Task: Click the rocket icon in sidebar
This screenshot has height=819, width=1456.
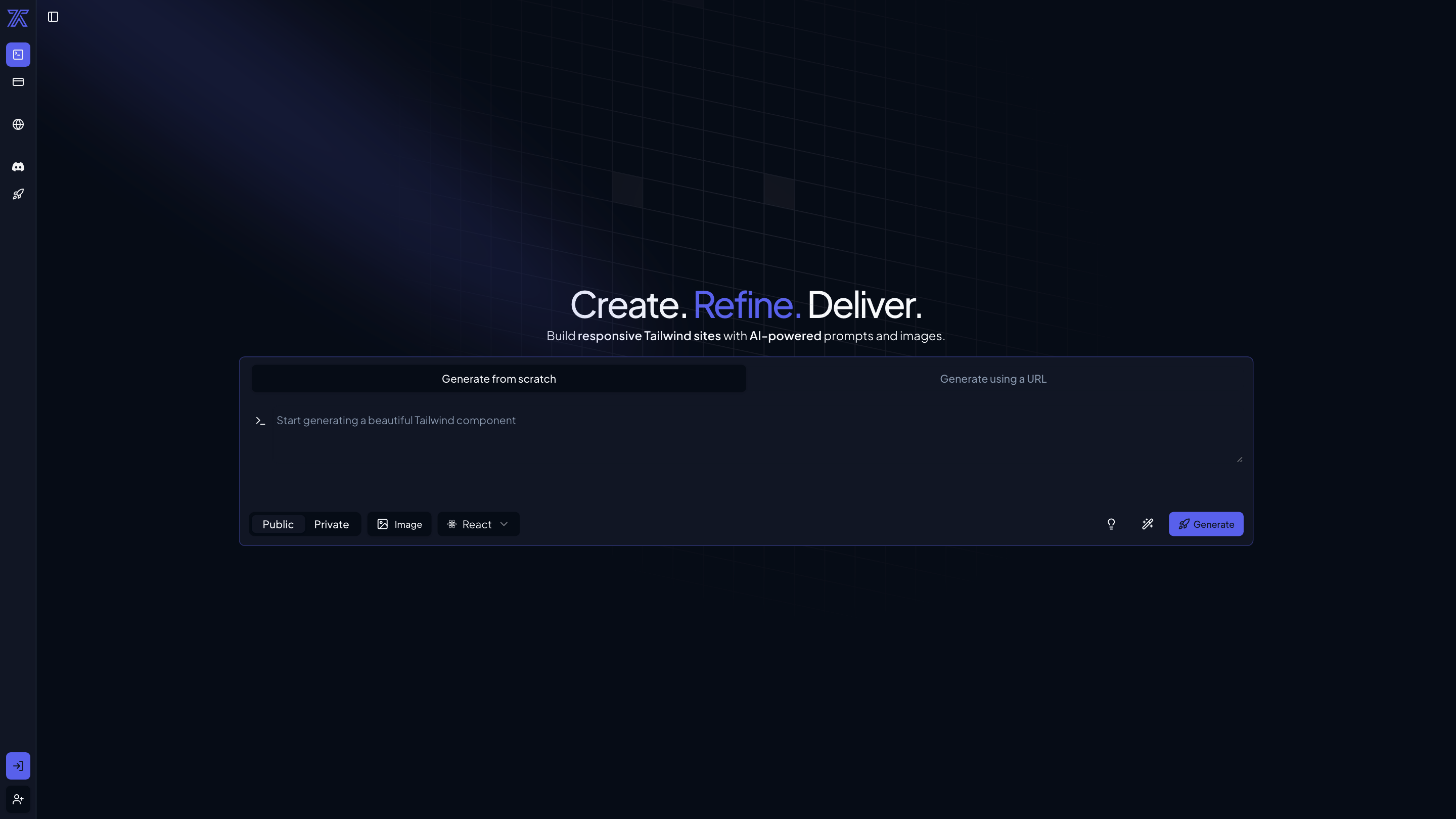Action: pyautogui.click(x=18, y=195)
